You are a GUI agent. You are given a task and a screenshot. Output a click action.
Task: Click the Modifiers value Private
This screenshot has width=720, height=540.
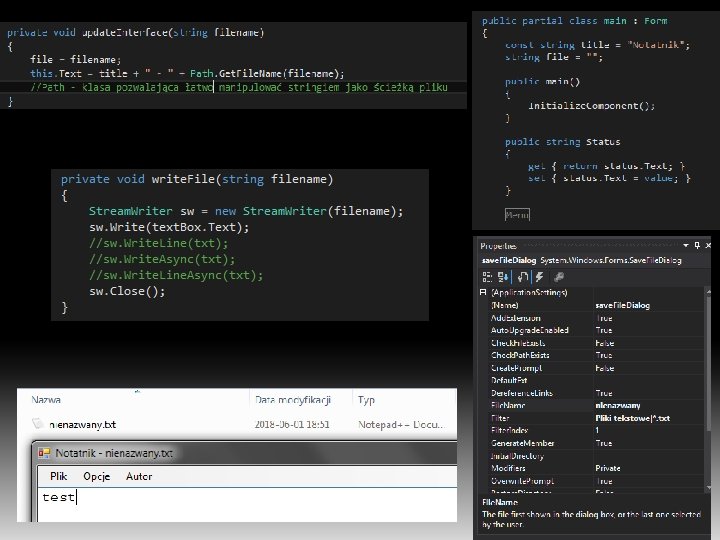608,468
